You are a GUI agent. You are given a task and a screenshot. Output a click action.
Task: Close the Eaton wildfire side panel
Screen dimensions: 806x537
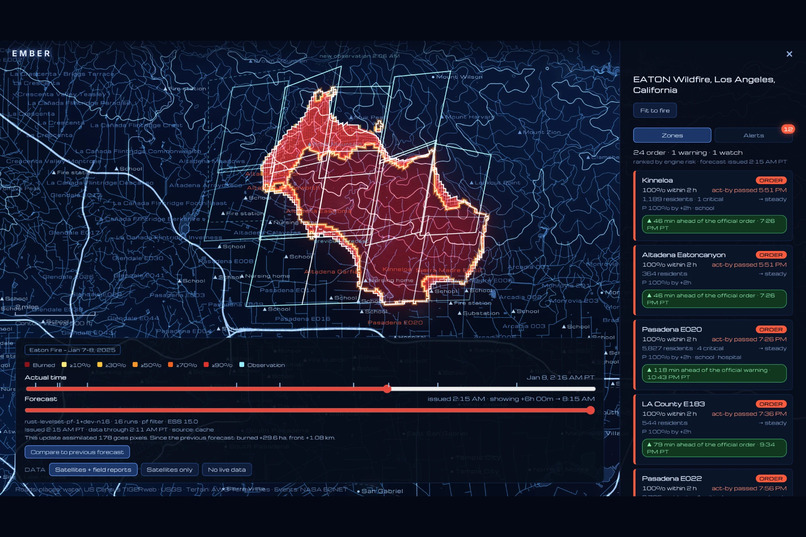coord(789,54)
